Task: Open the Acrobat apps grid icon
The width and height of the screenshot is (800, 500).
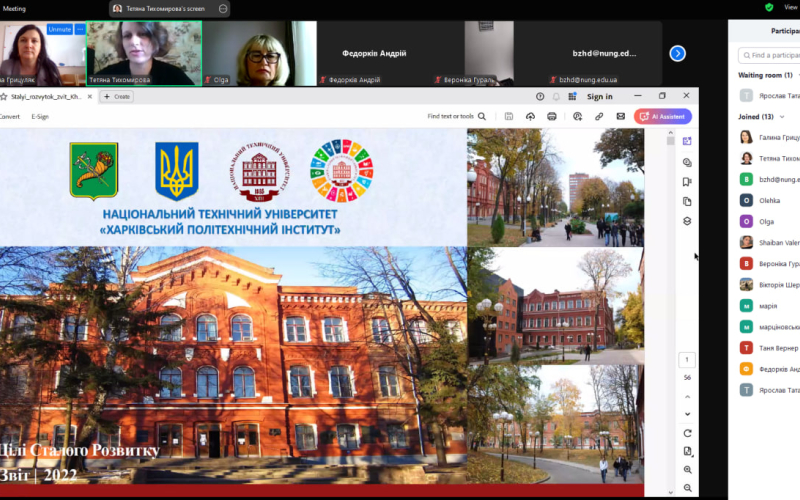Action: (572, 96)
